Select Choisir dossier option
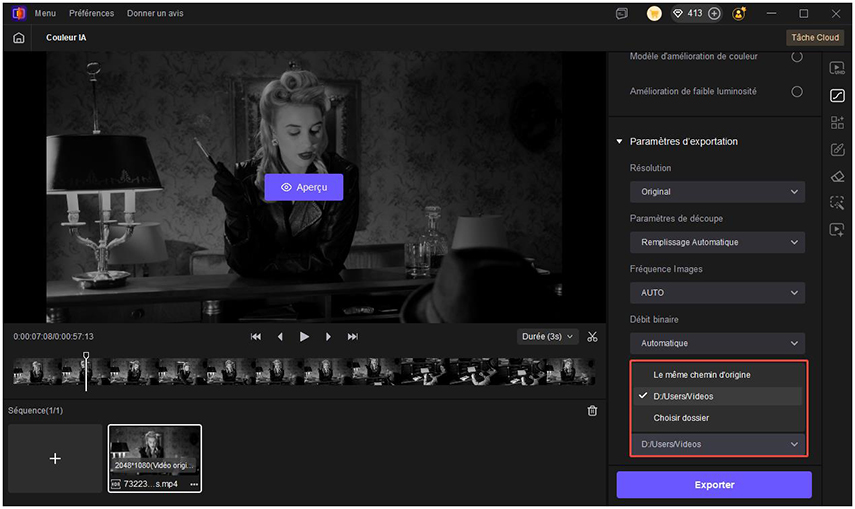The height and width of the screenshot is (509, 855). 718,418
